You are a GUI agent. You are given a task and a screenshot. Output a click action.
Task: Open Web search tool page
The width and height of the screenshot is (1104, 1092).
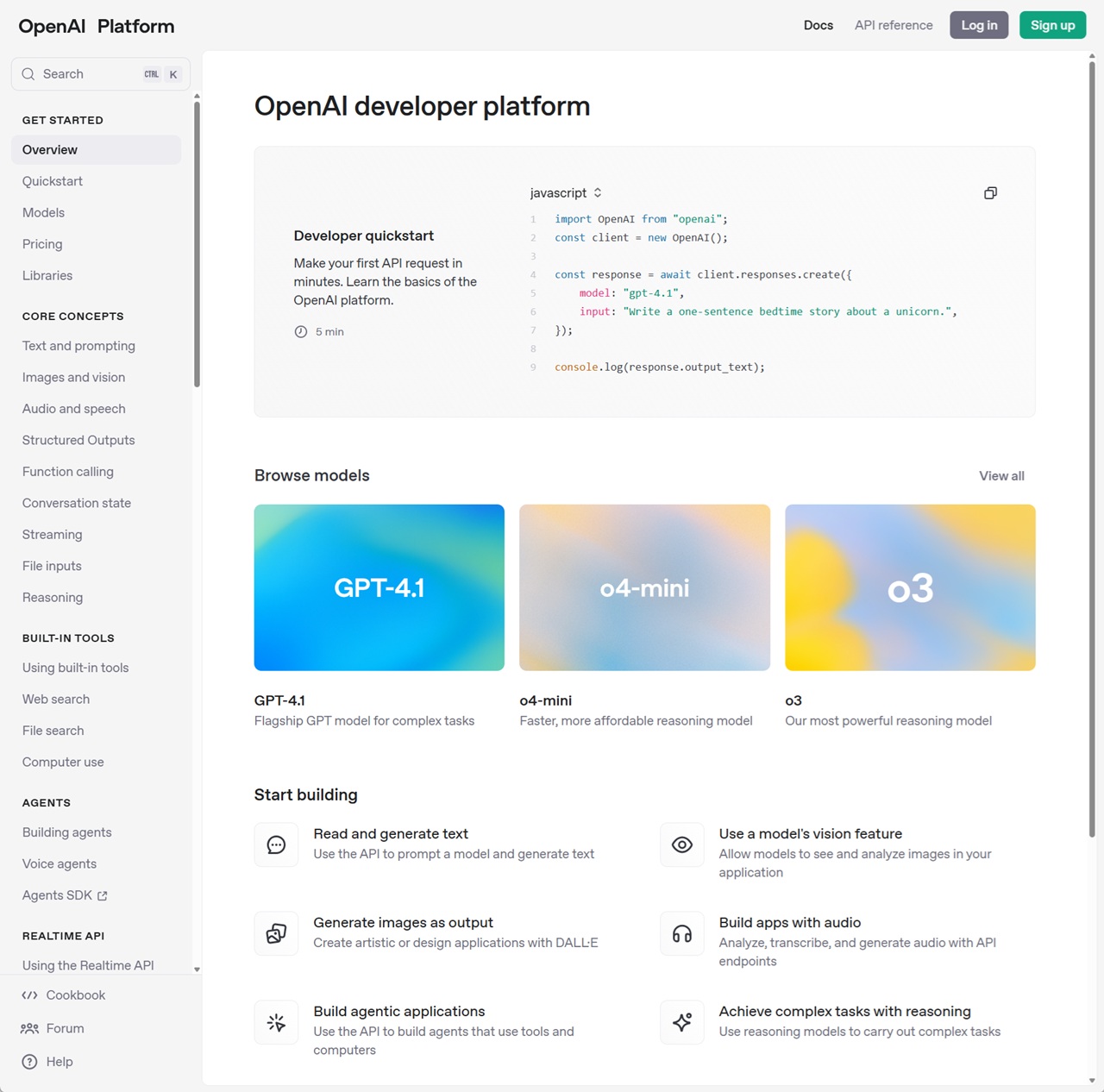pos(56,700)
